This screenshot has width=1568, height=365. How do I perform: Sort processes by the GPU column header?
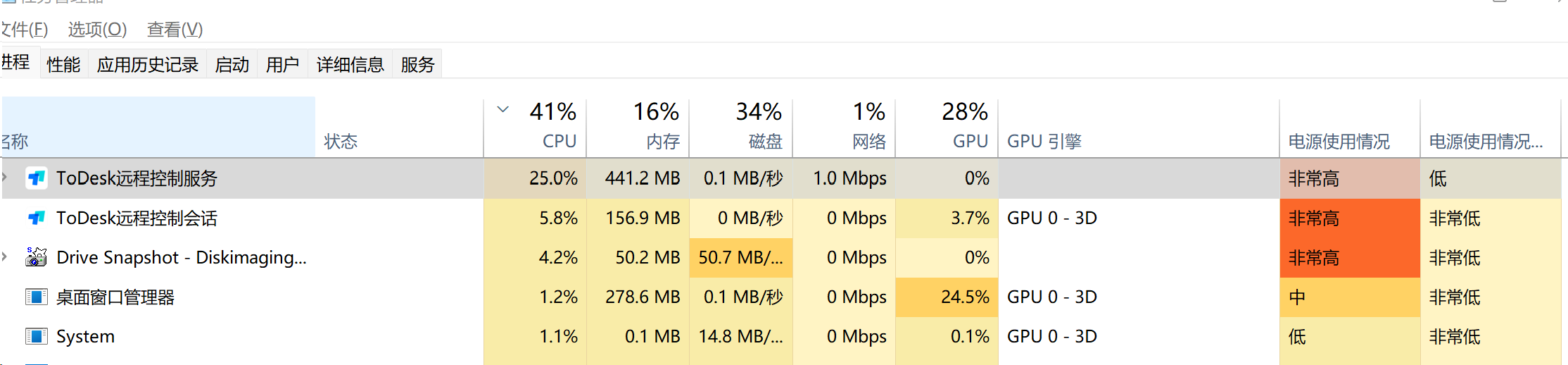[947, 127]
